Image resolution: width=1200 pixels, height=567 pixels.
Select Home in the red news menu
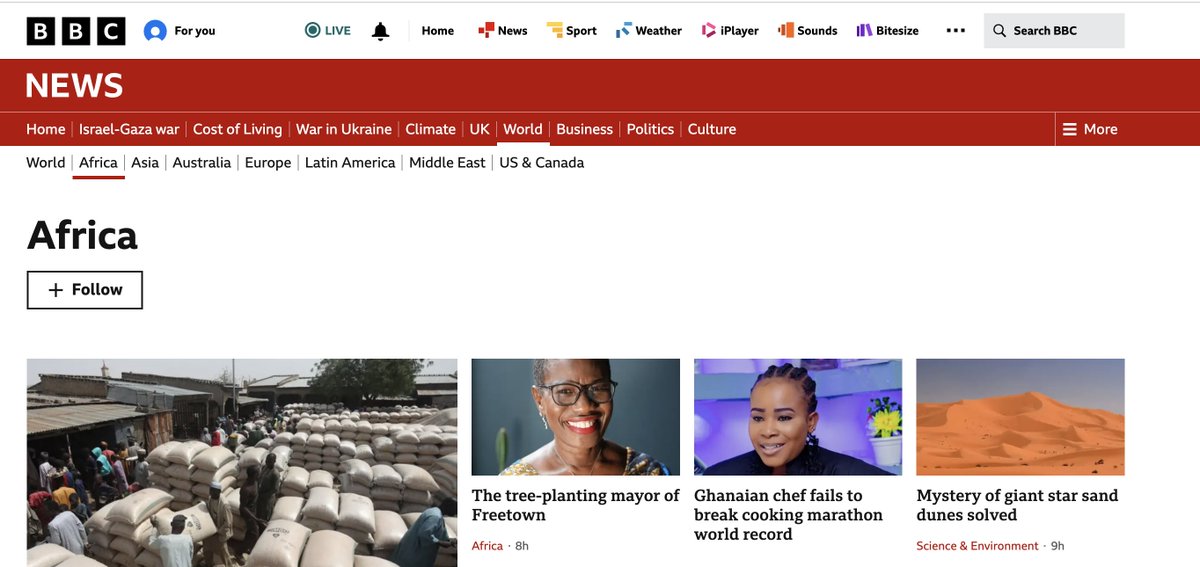46,129
